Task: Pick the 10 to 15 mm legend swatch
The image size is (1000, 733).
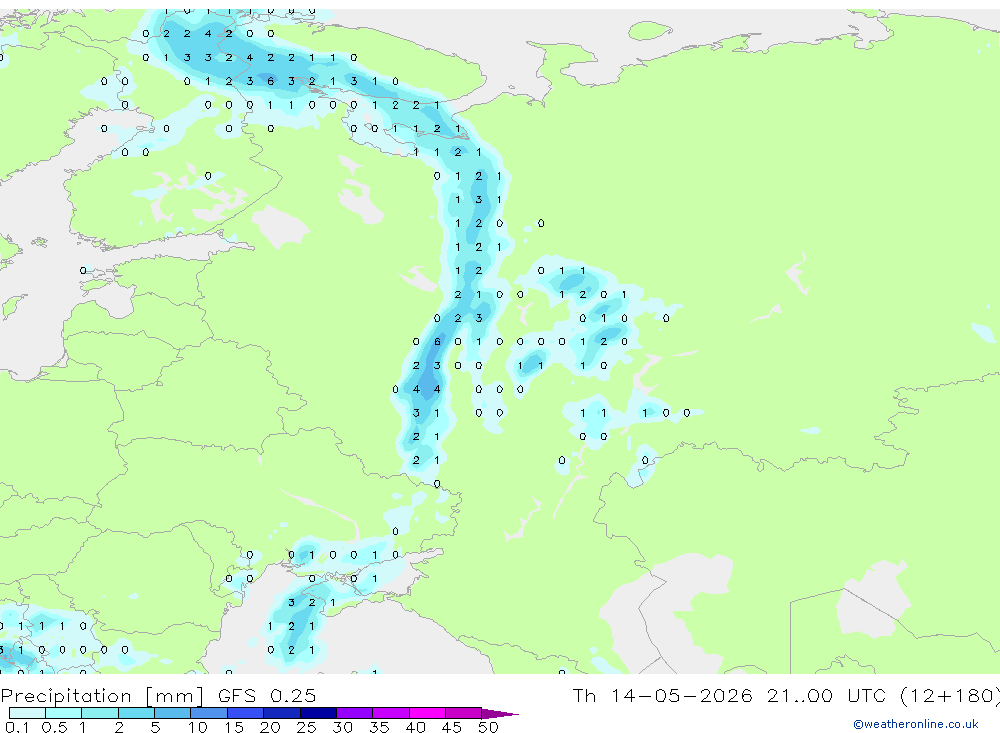Action: point(209,713)
